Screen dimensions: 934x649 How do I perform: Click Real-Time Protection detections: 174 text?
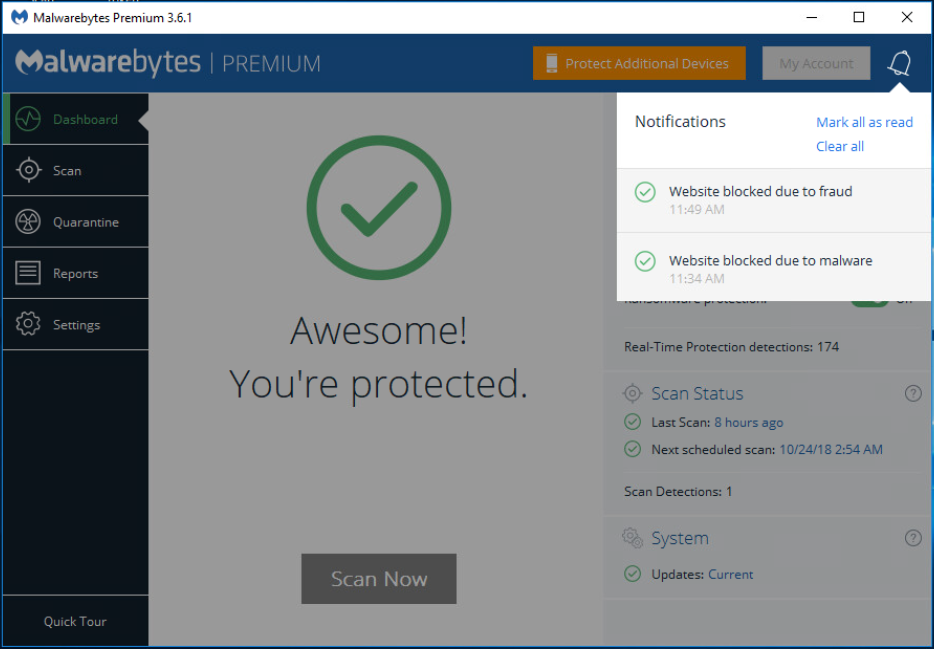[x=731, y=347]
